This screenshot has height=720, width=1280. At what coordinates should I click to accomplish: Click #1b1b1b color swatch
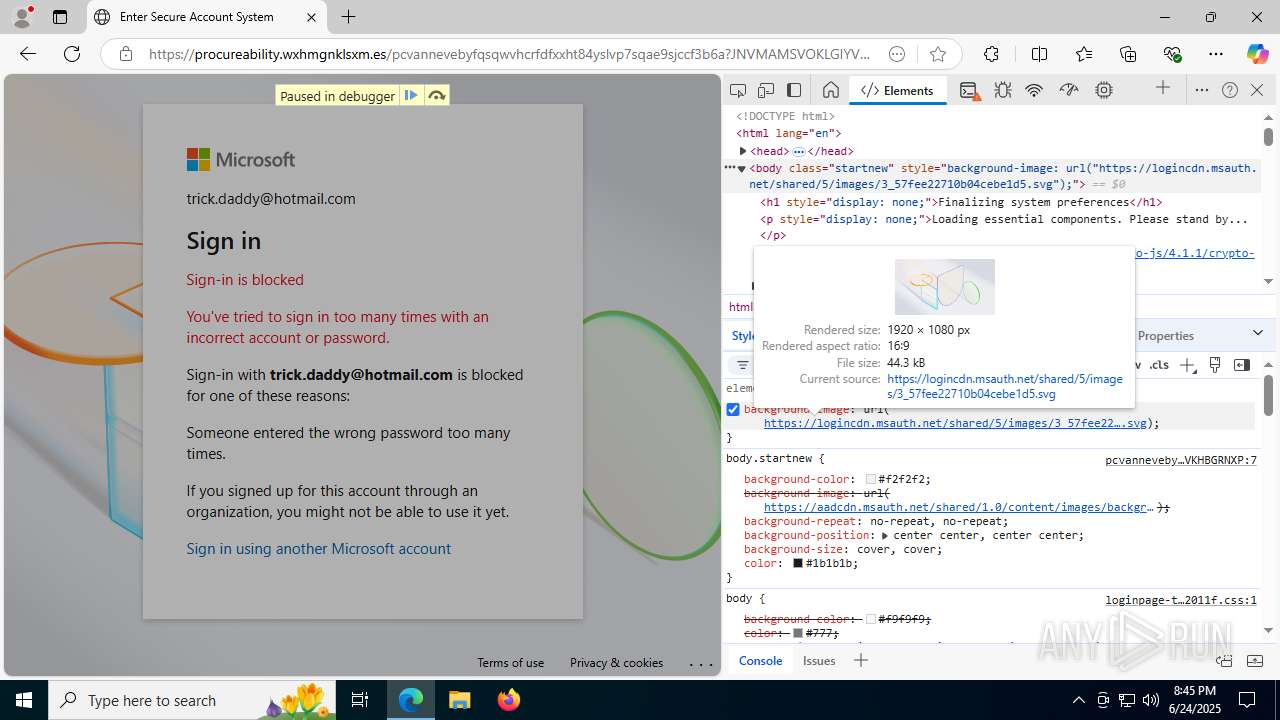[x=798, y=564]
